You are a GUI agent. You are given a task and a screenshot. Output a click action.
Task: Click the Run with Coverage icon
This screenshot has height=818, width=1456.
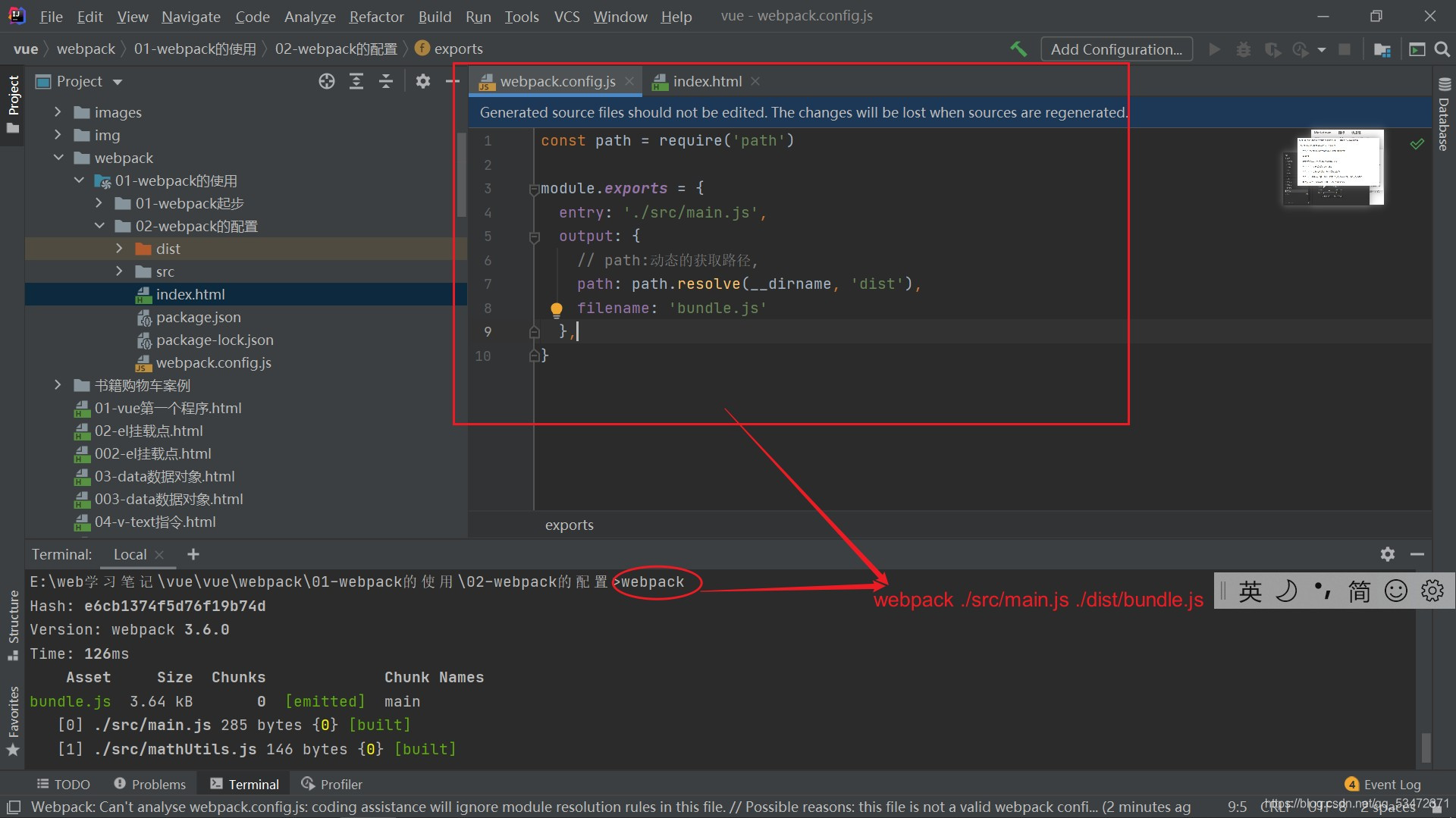[x=1273, y=49]
